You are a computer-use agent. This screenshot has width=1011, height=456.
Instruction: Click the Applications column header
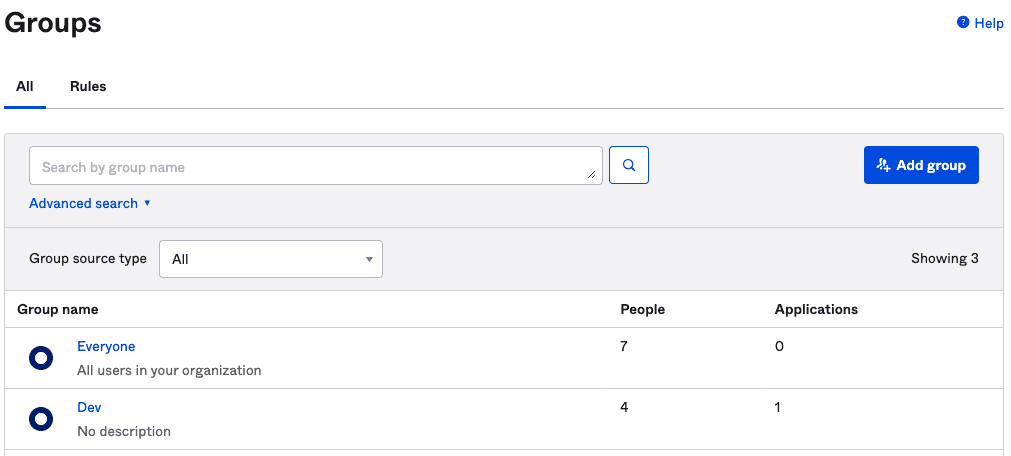click(816, 309)
